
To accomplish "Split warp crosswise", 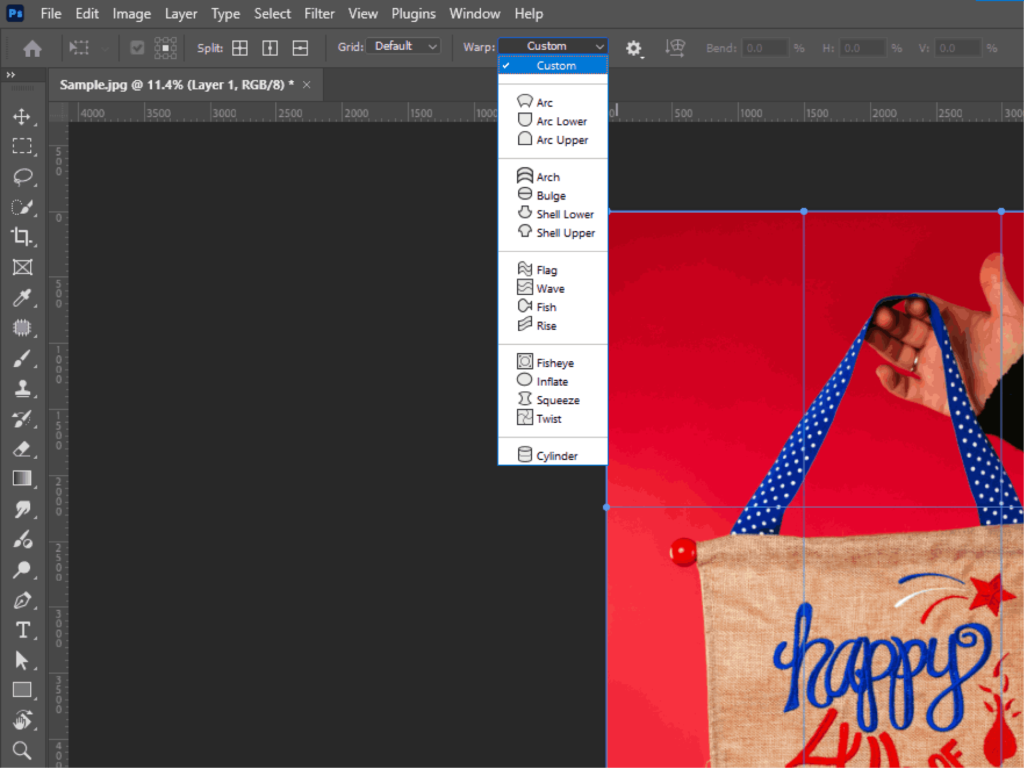I will [240, 48].
